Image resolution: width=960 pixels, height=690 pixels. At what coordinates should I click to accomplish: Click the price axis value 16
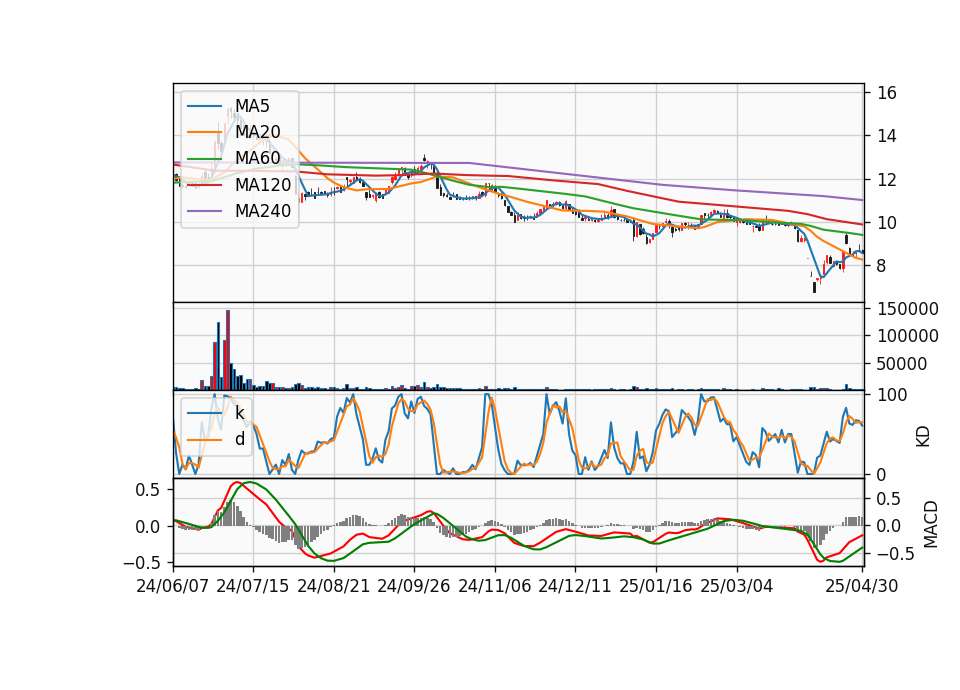(x=887, y=93)
